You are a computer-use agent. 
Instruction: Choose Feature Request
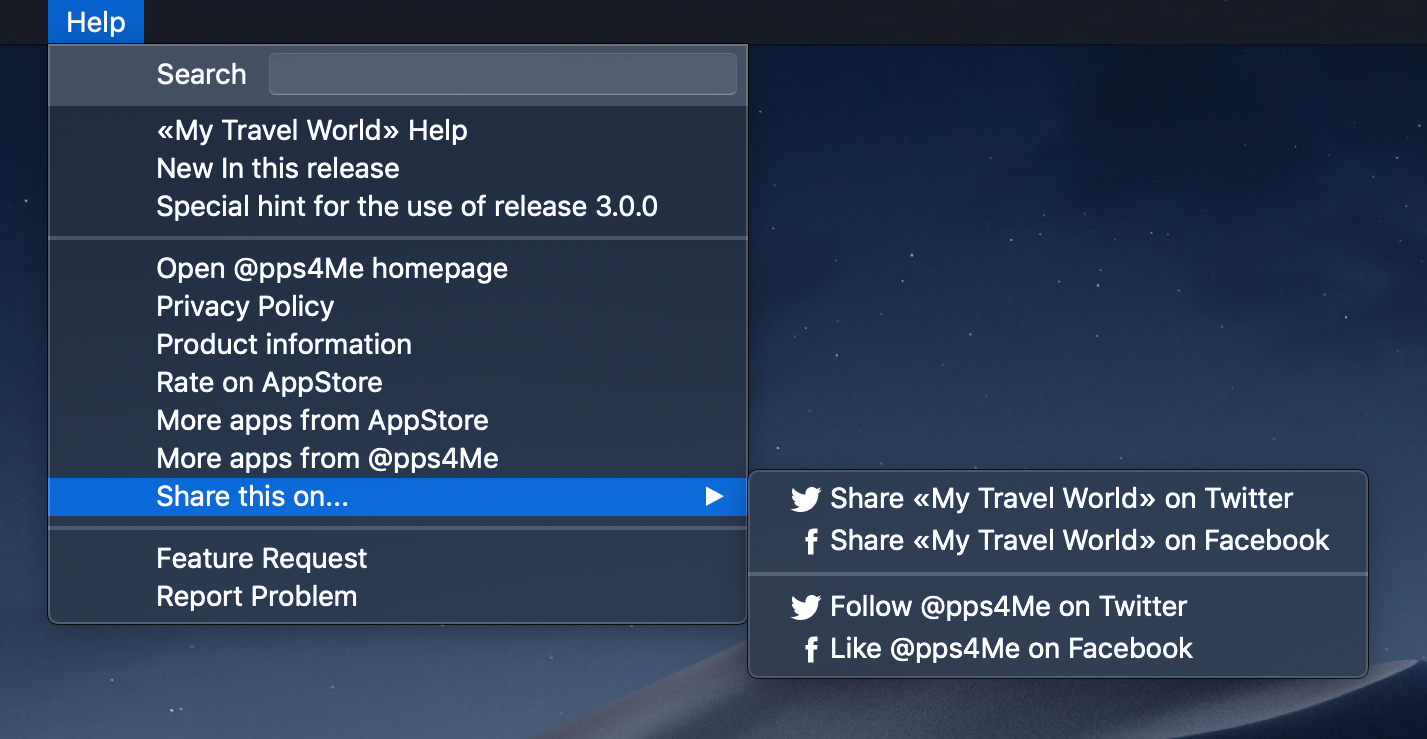tap(398, 559)
